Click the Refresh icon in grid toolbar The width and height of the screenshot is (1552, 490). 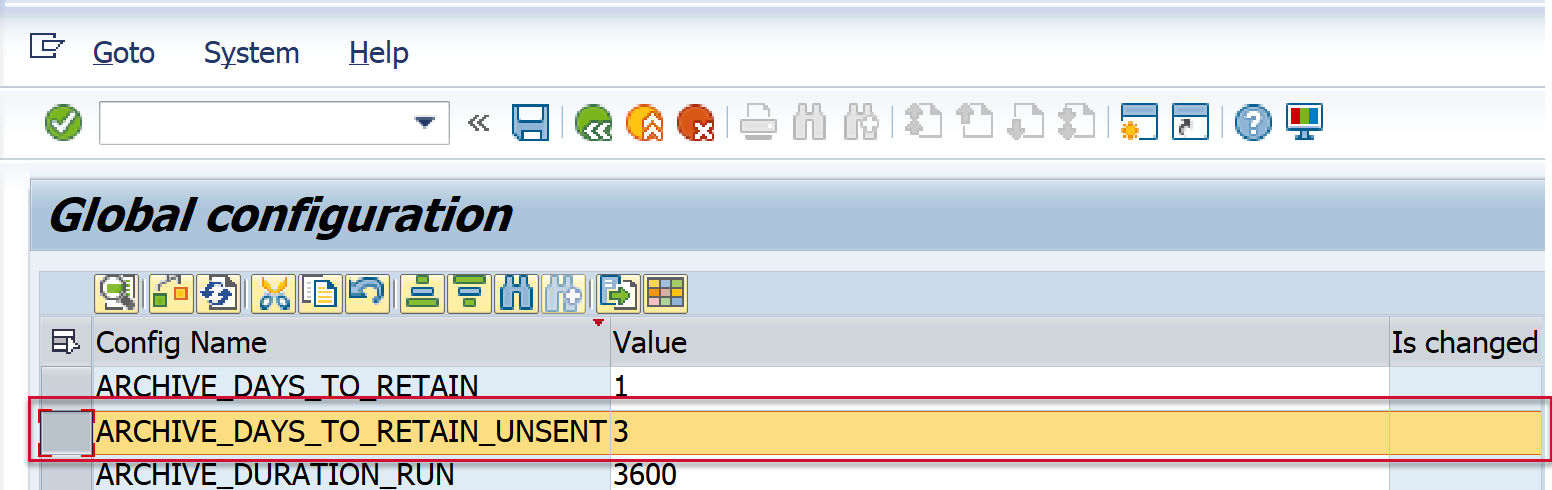click(218, 294)
